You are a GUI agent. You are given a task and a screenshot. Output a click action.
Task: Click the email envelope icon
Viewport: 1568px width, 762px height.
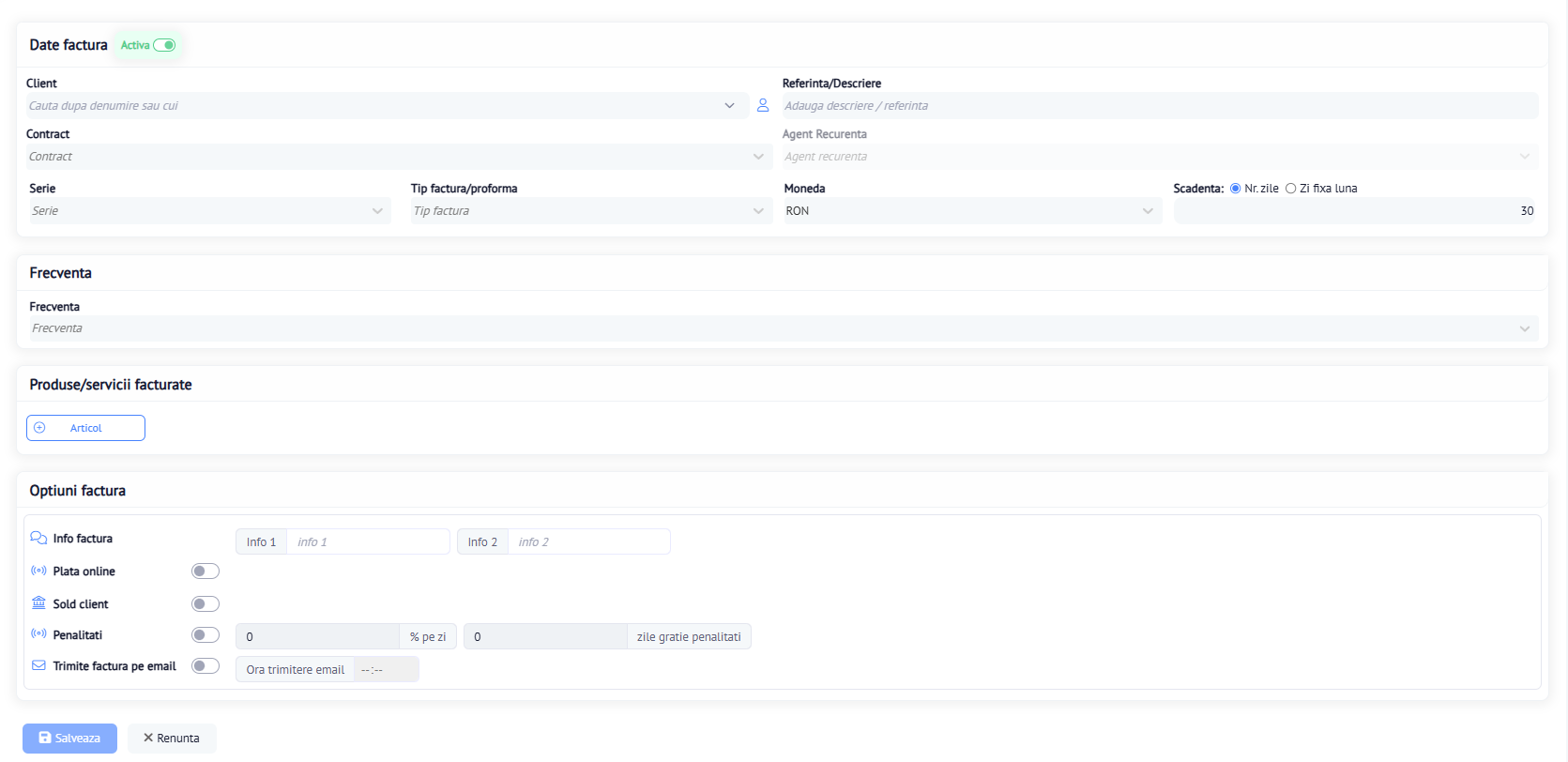click(x=38, y=665)
